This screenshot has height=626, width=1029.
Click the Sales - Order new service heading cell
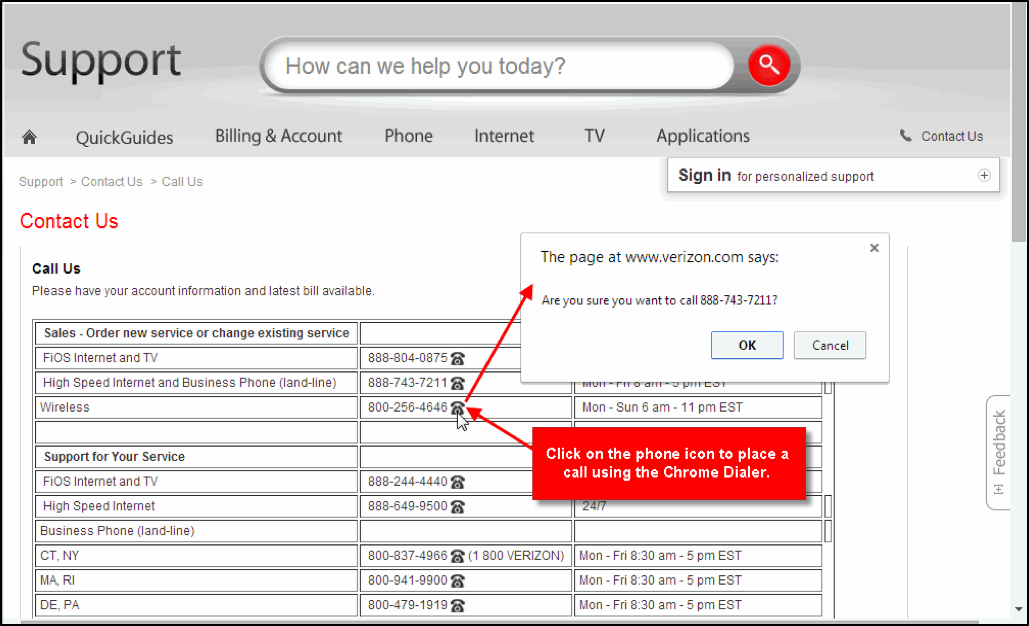(x=196, y=333)
